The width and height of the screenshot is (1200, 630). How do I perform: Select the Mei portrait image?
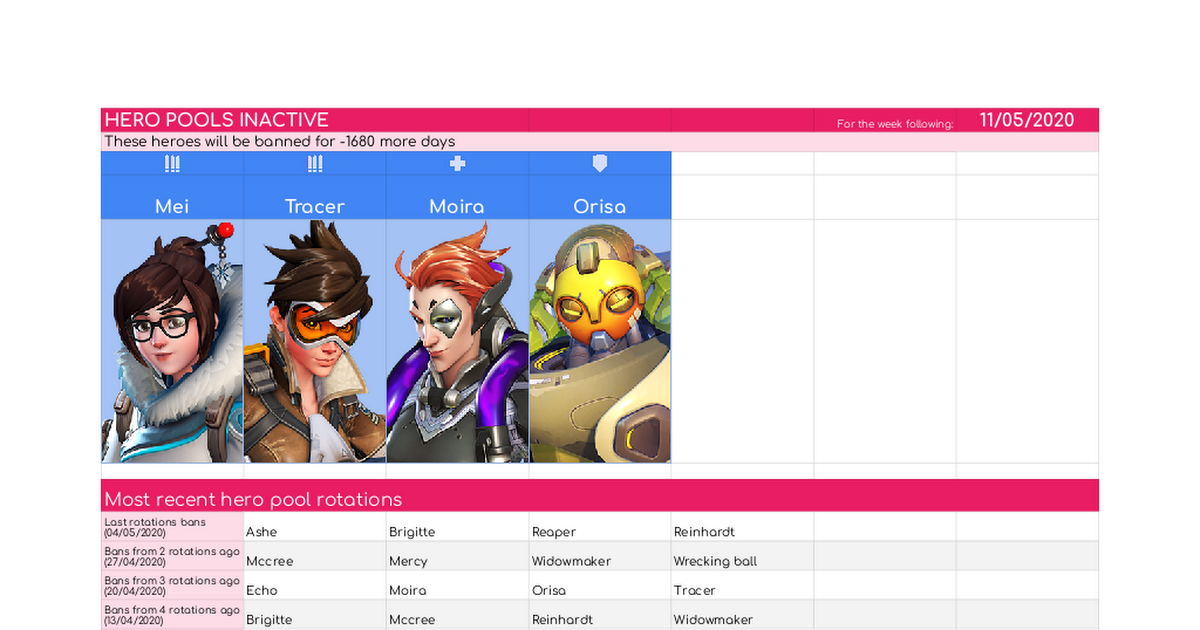172,341
